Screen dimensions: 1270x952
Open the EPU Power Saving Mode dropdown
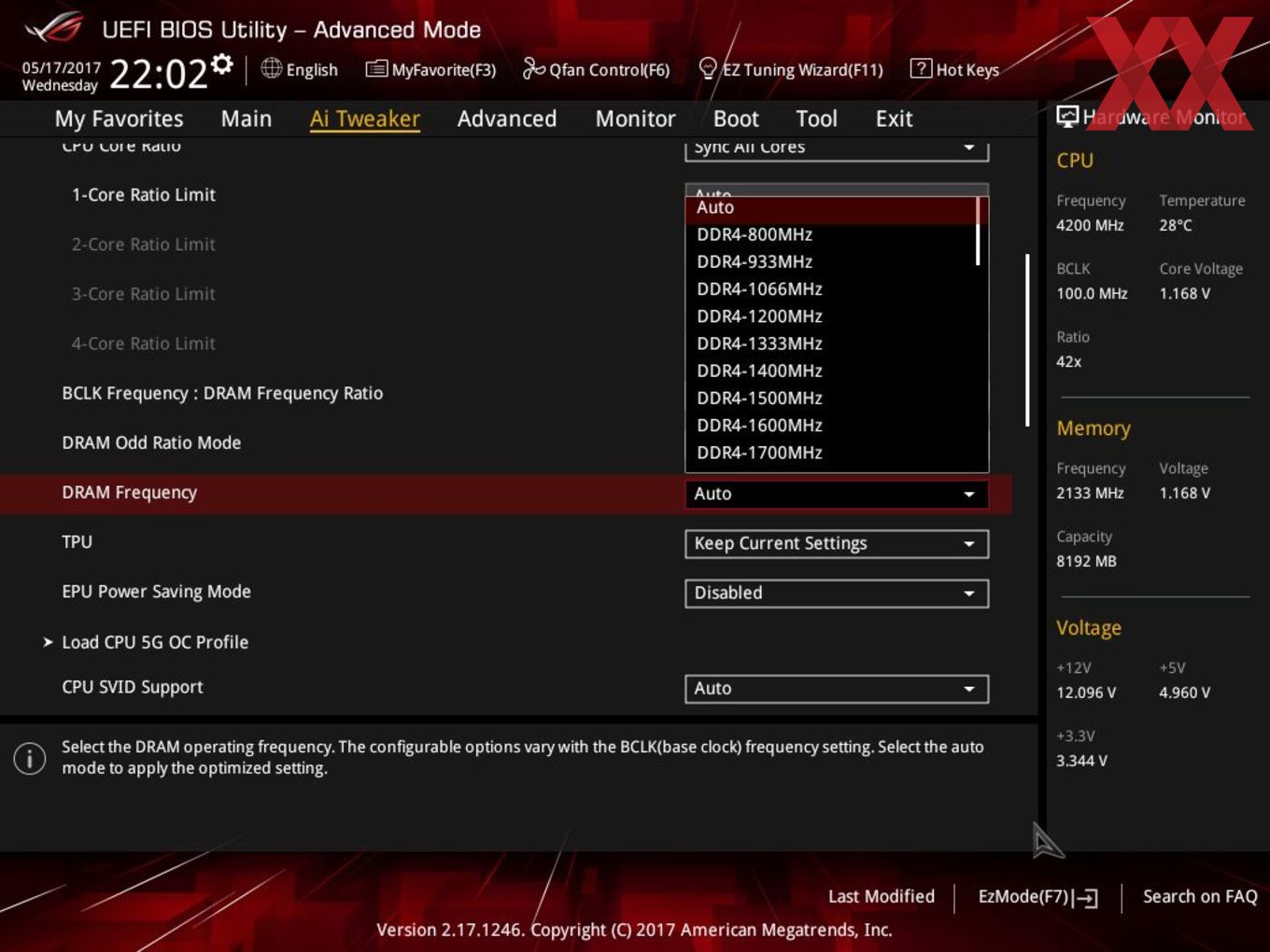click(837, 593)
